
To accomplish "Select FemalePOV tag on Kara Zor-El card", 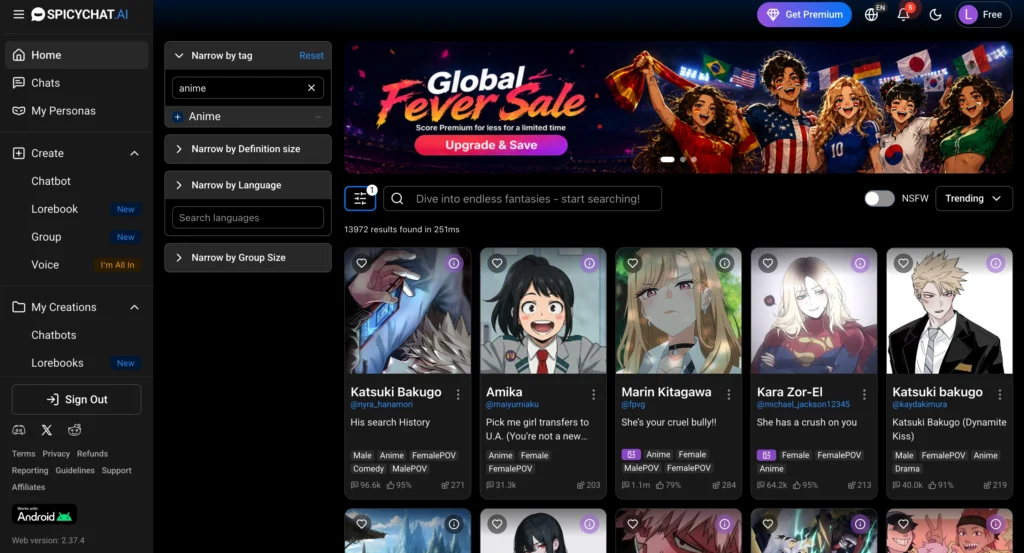I will click(839, 455).
